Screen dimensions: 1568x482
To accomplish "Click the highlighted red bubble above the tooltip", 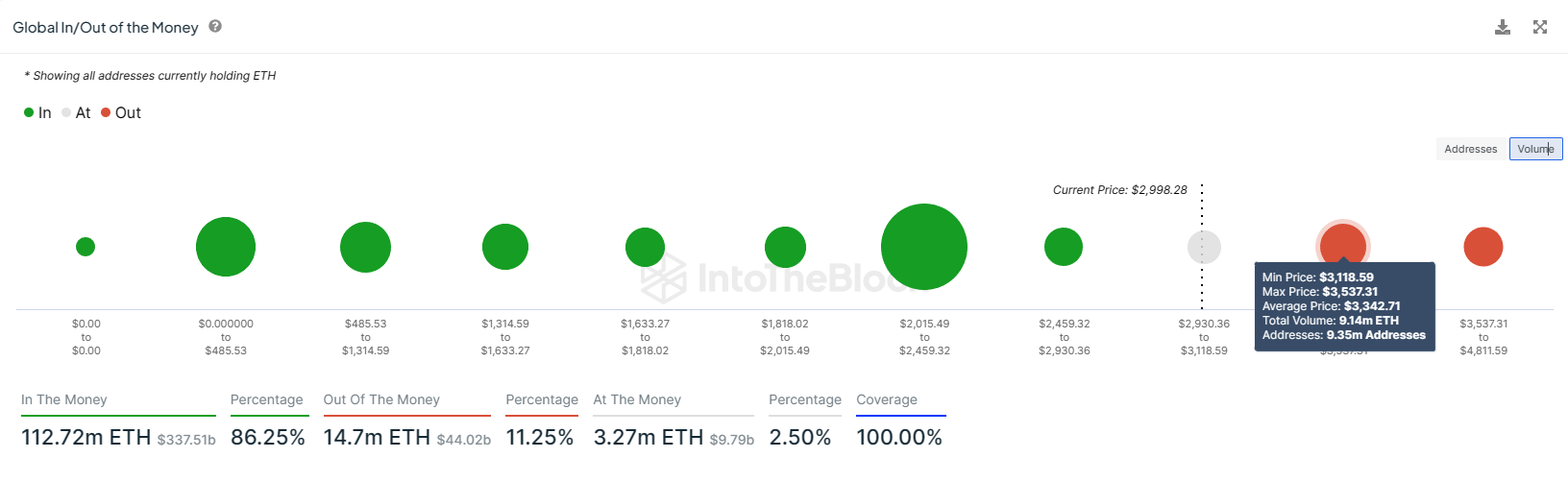I will pos(1343,242).
